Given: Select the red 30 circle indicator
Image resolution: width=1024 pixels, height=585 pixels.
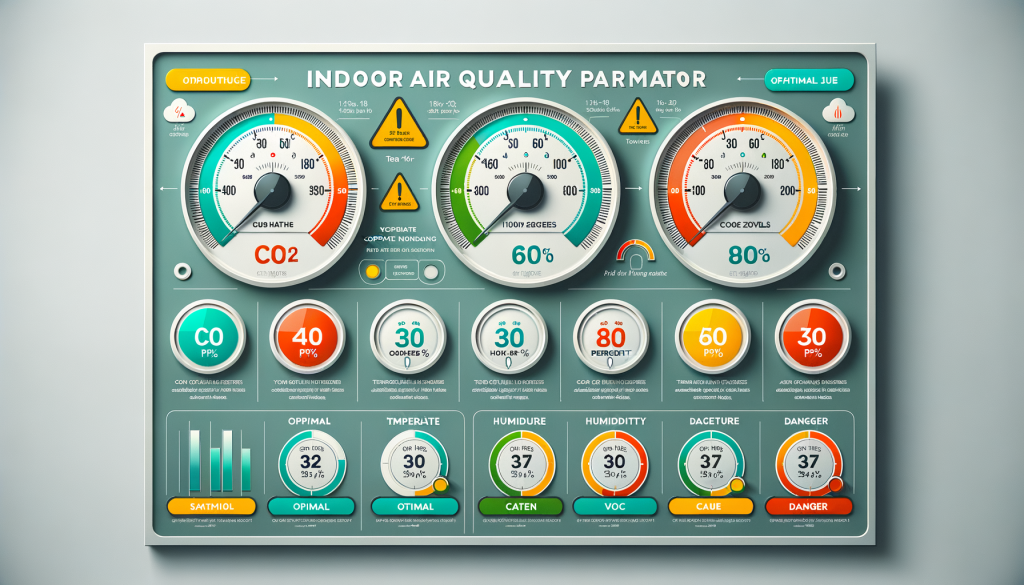Looking at the screenshot, I should [x=812, y=338].
